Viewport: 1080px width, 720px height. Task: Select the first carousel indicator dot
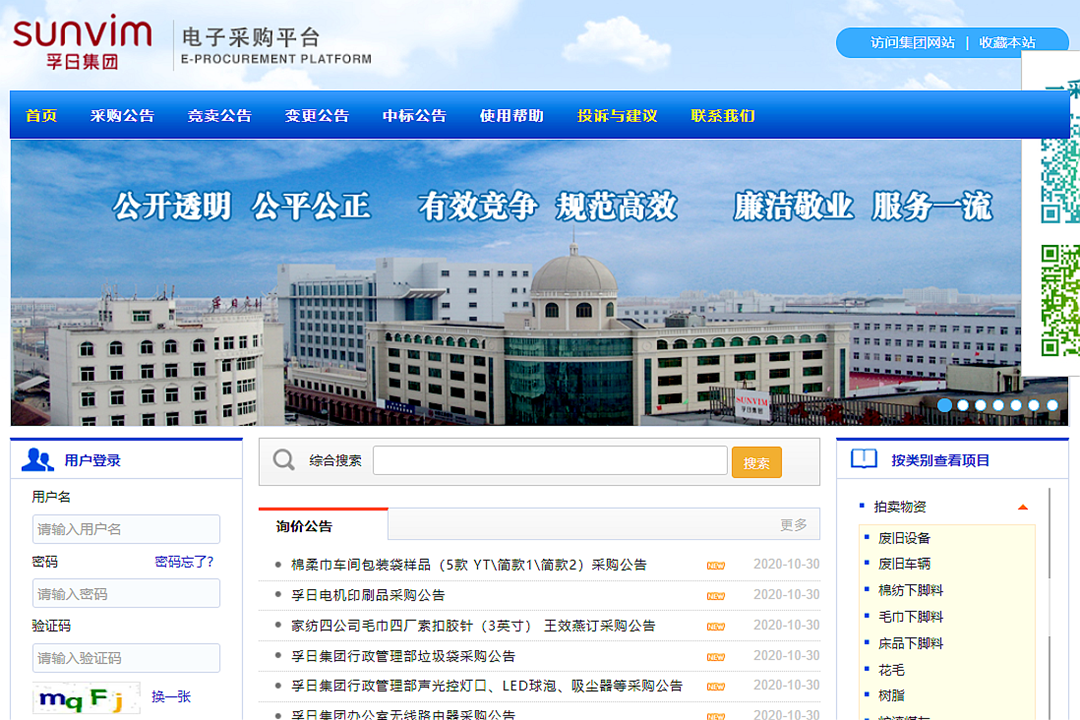point(944,405)
